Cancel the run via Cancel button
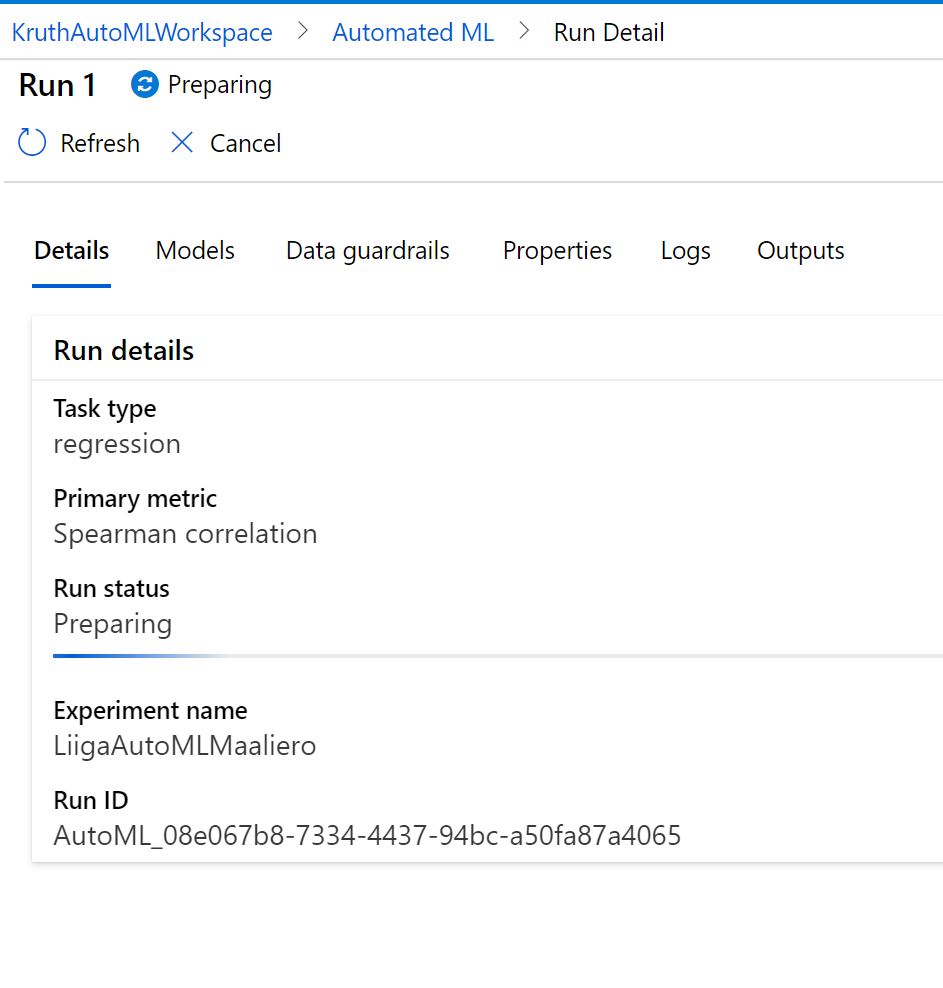This screenshot has height=988, width=943. click(246, 144)
